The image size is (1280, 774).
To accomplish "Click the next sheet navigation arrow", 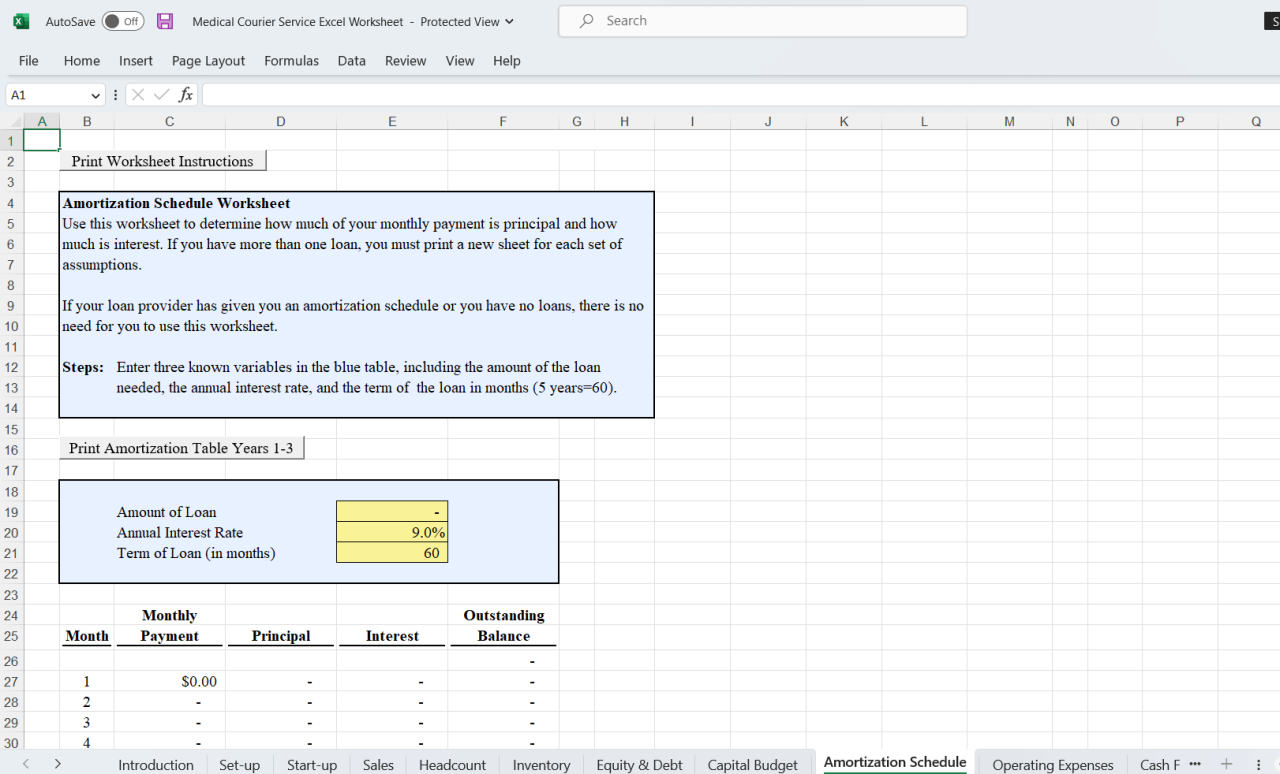I will pyautogui.click(x=58, y=764).
